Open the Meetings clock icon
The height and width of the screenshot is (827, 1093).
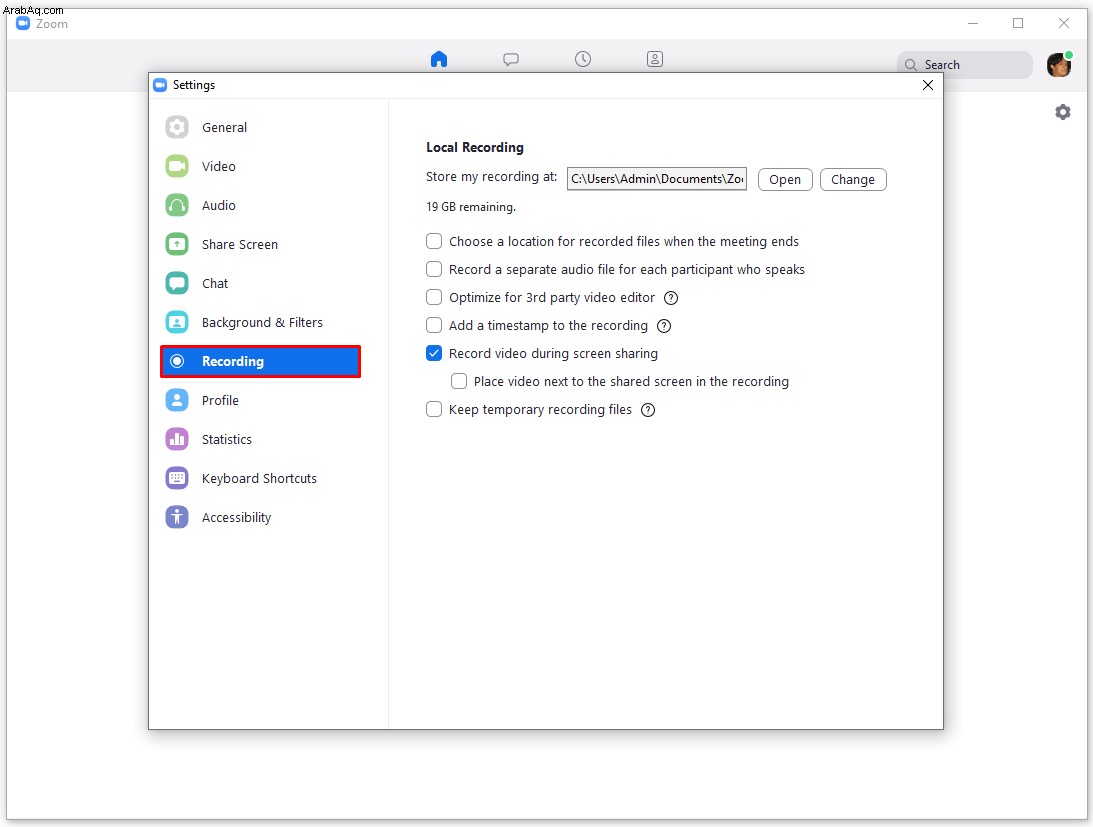pyautogui.click(x=583, y=59)
